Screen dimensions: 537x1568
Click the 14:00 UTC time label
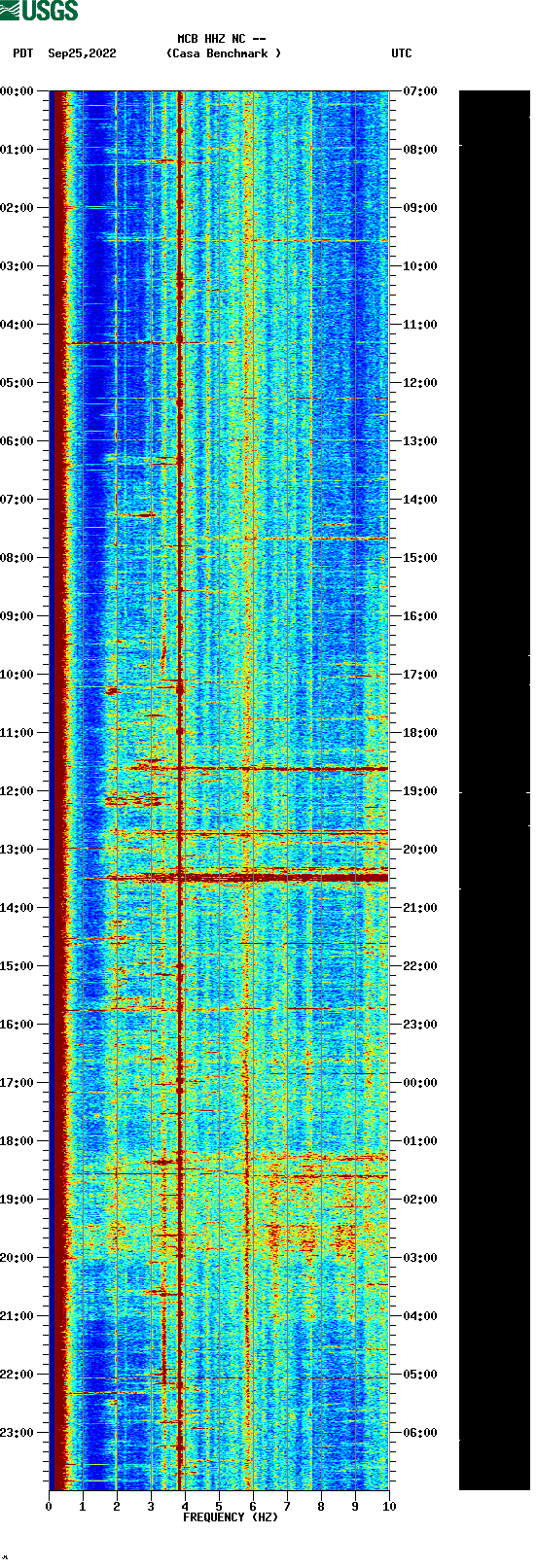click(420, 500)
